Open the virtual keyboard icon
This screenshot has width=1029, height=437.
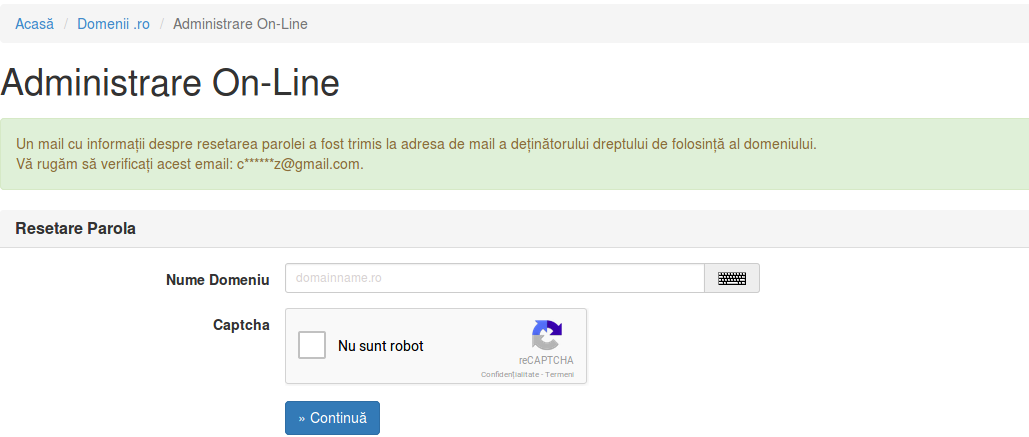732,278
